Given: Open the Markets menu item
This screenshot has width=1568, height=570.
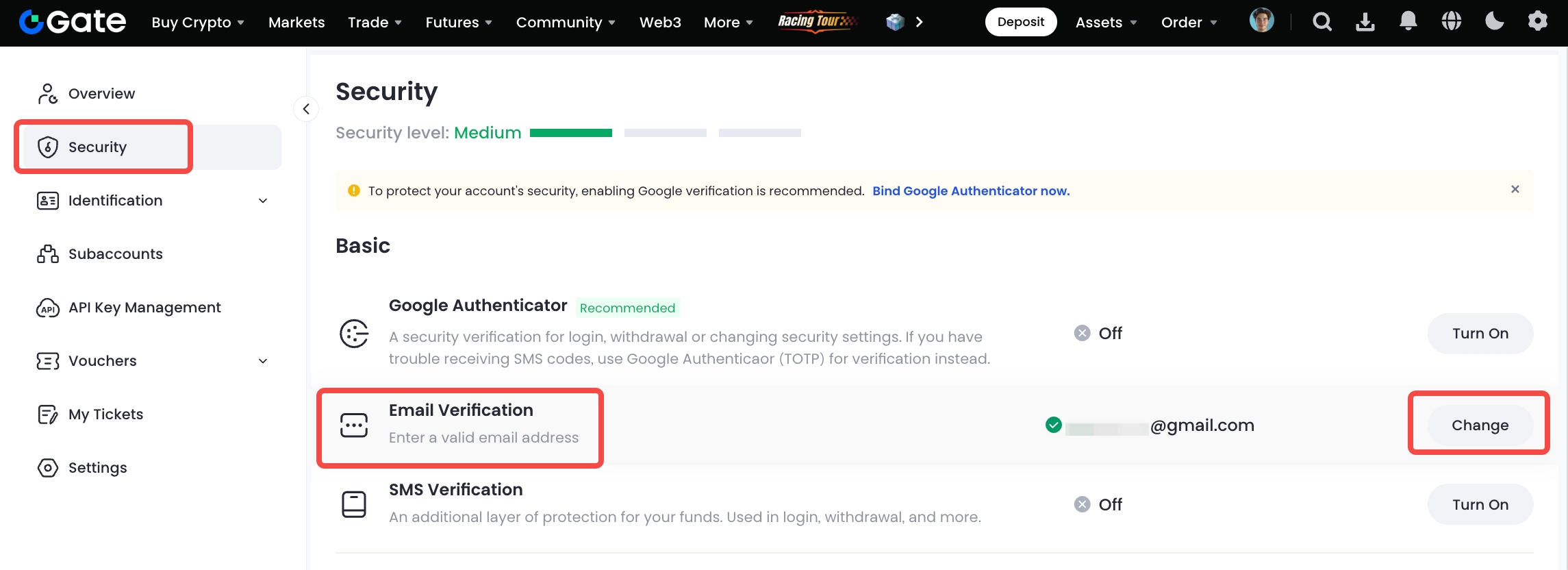Looking at the screenshot, I should pos(296,23).
